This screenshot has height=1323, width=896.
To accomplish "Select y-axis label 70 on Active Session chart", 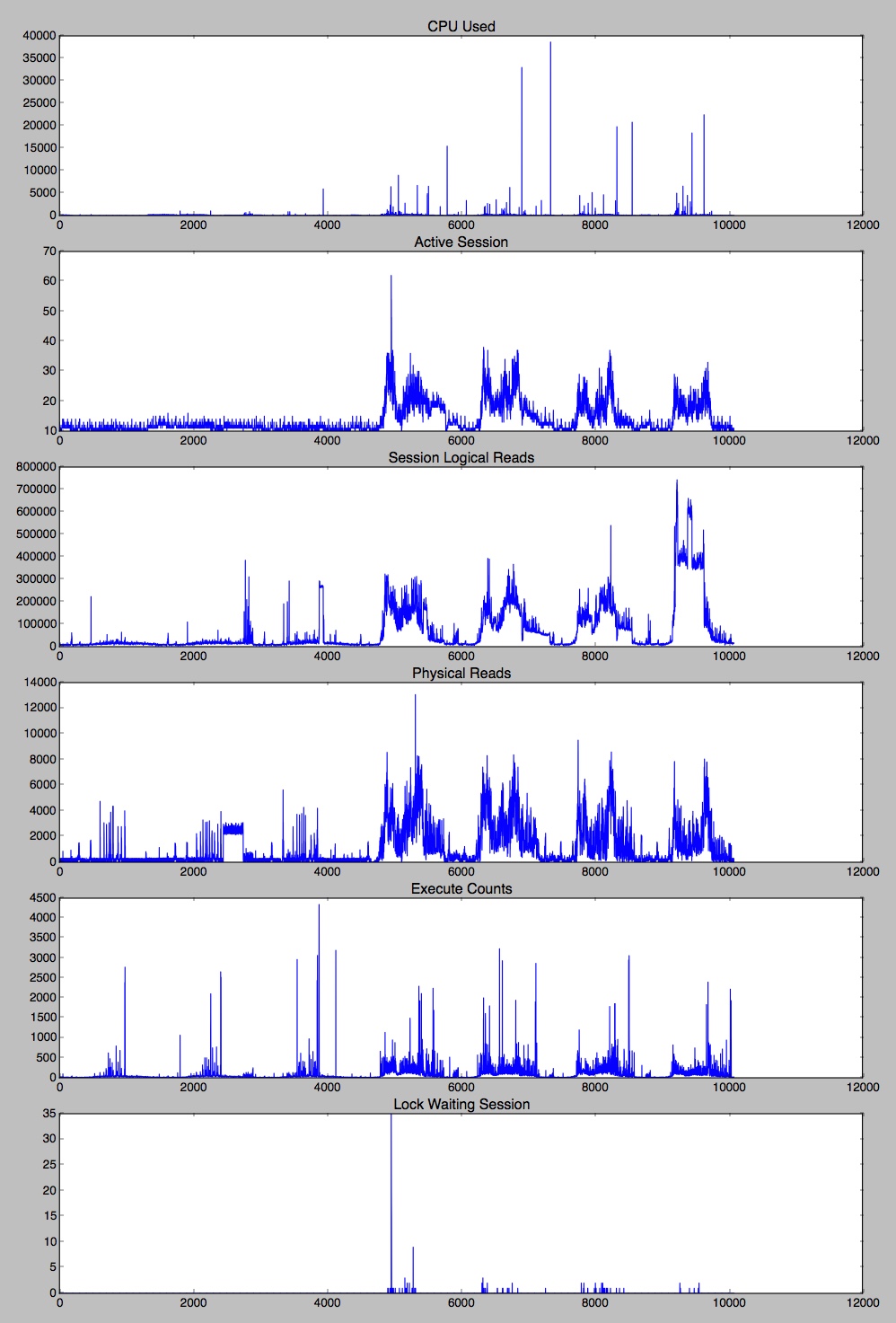I will [x=48, y=251].
